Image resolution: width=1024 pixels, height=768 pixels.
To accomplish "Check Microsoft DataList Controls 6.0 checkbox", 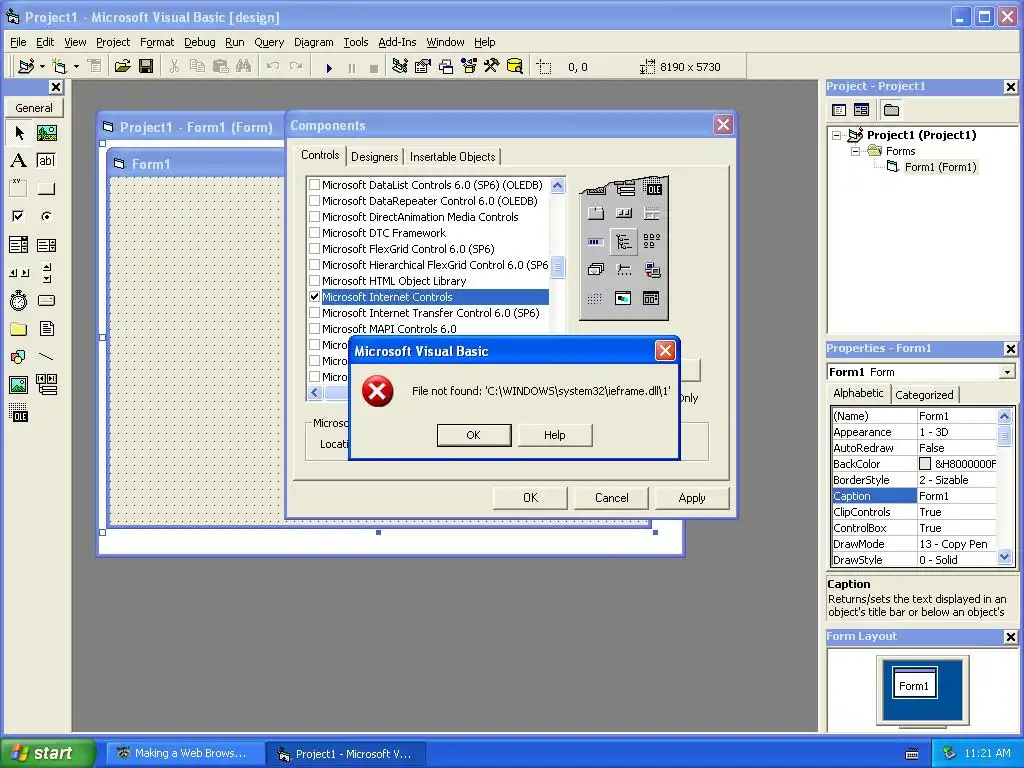I will pos(315,185).
